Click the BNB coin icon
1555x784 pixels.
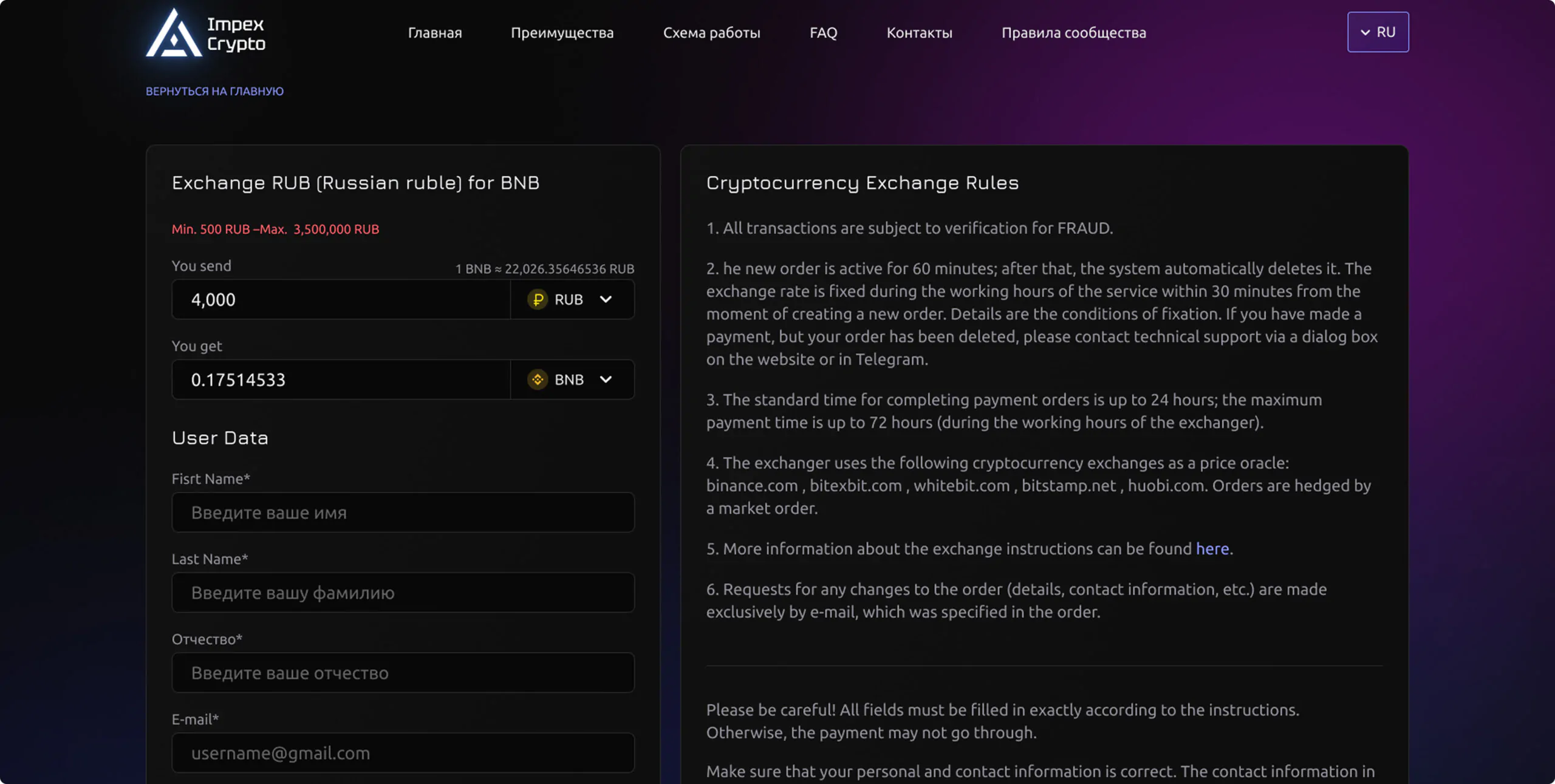coord(538,380)
